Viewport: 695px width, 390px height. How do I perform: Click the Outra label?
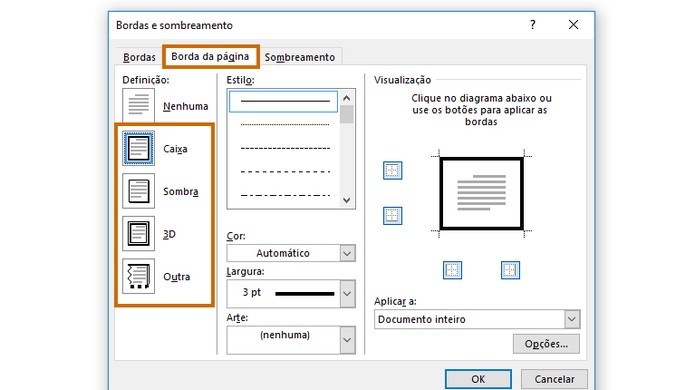[x=176, y=277]
